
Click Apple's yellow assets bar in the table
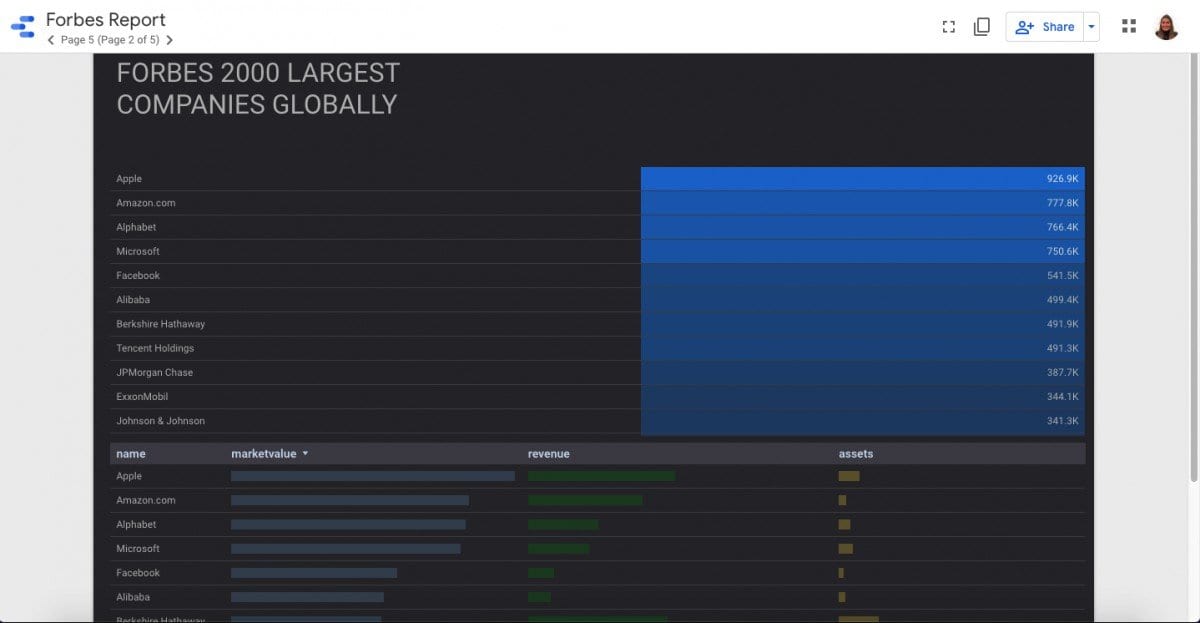pos(849,476)
